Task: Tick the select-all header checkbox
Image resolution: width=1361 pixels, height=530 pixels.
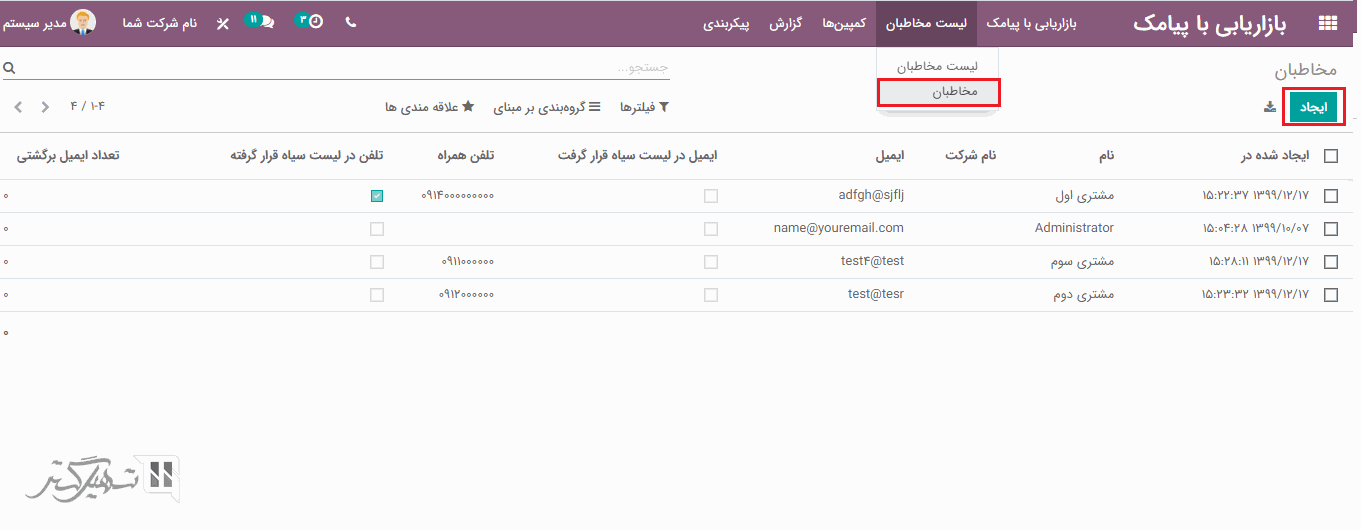Action: (x=1331, y=156)
